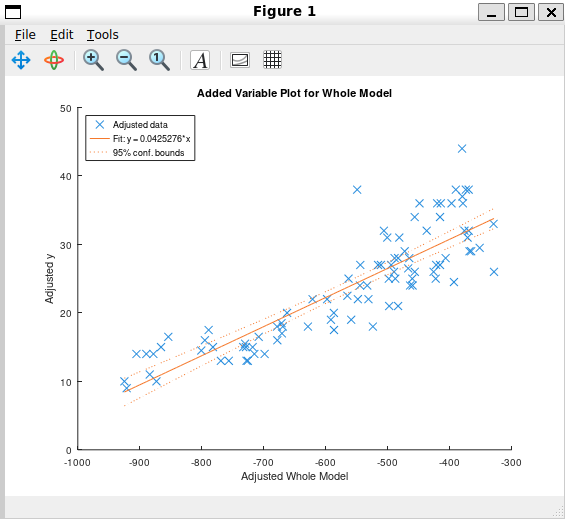Click the Zoom Out magnifier icon
The image size is (565, 519).
[x=126, y=60]
